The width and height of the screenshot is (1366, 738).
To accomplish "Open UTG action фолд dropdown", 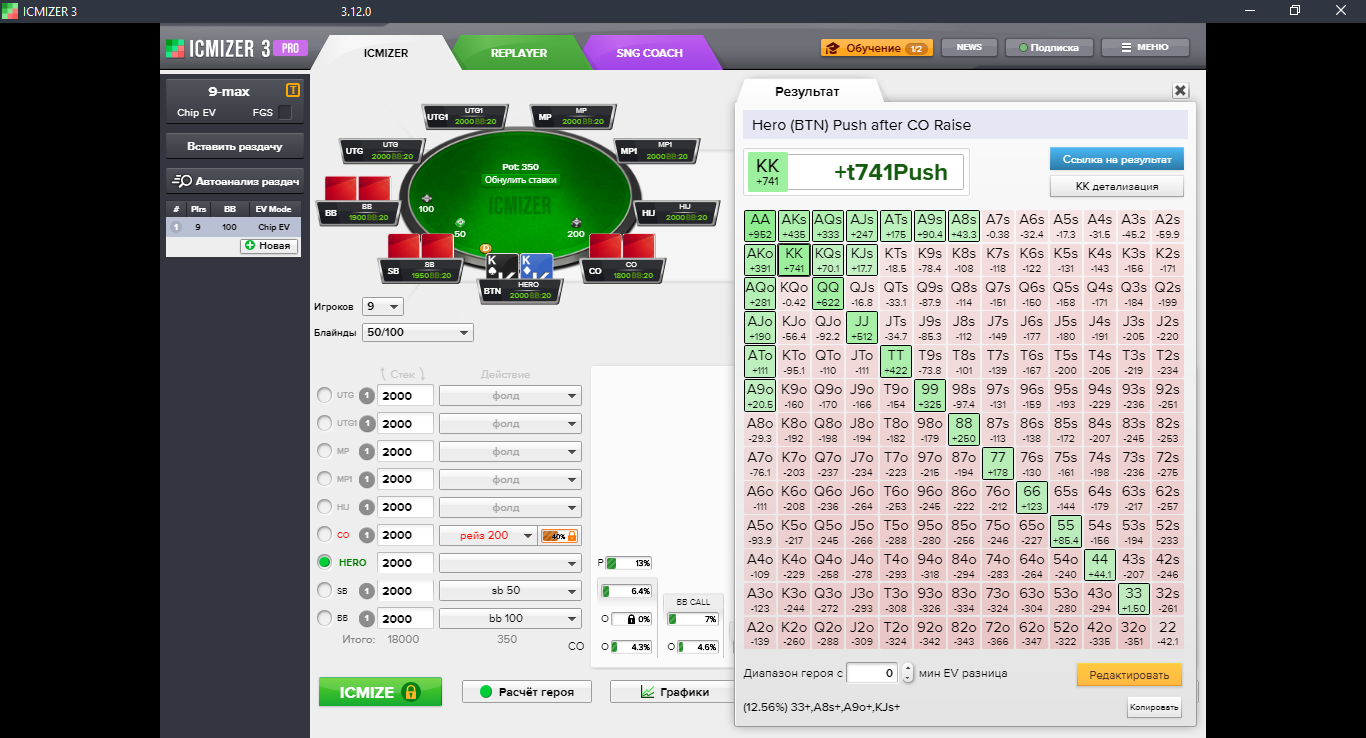I will (510, 396).
